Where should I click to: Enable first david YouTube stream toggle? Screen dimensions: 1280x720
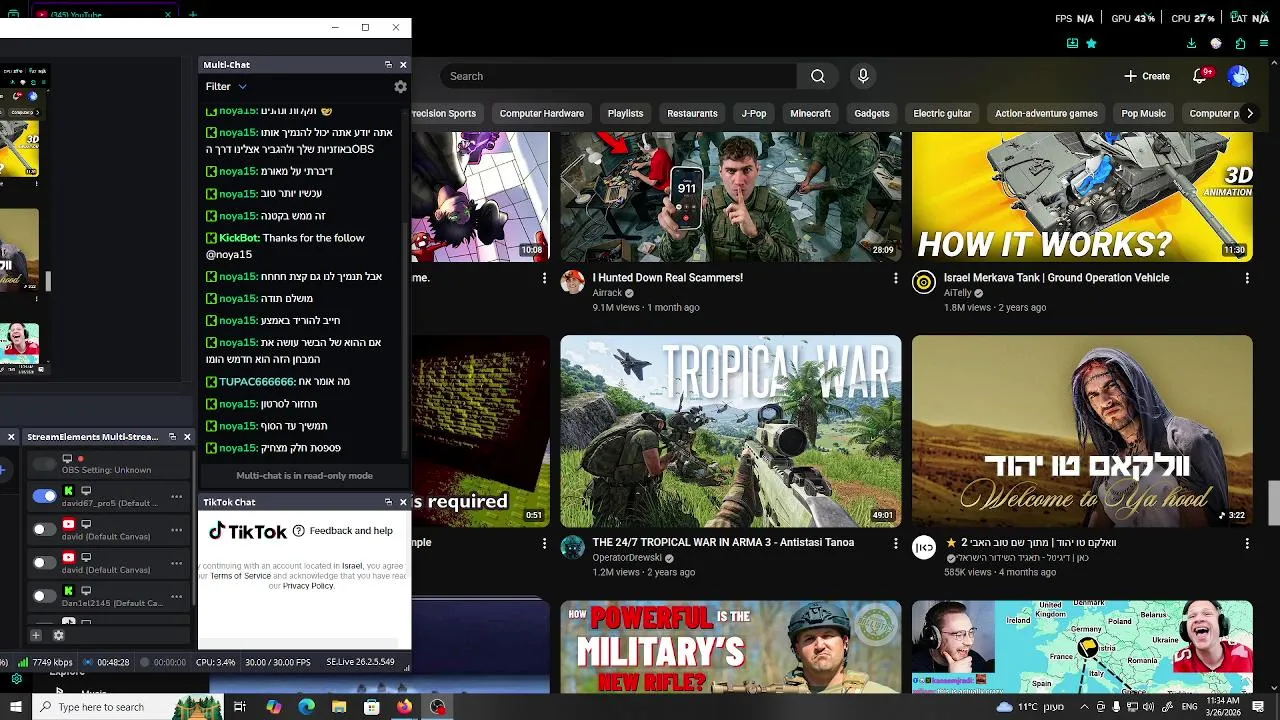(x=44, y=530)
